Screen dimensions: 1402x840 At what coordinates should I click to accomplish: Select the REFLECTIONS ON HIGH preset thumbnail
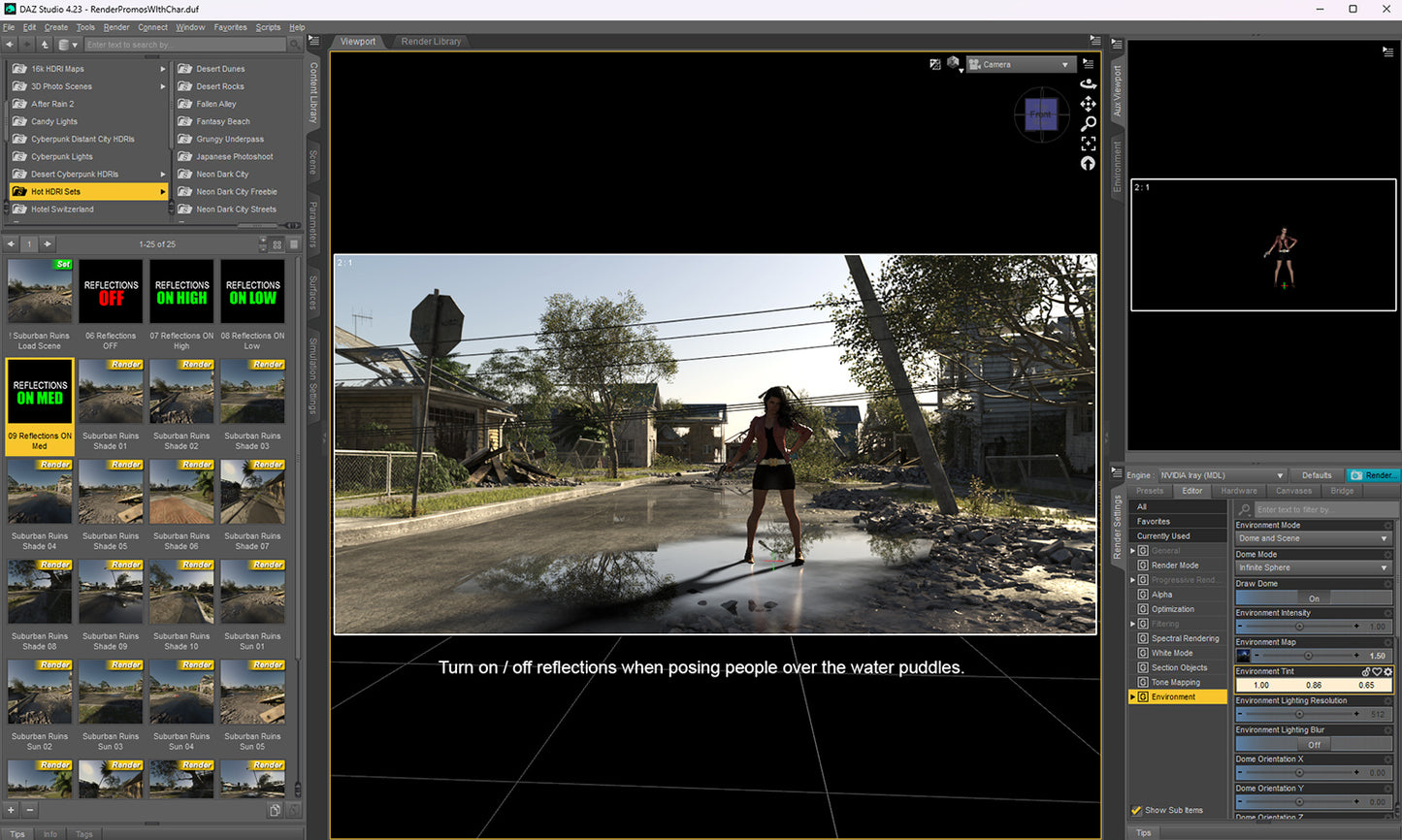click(181, 291)
